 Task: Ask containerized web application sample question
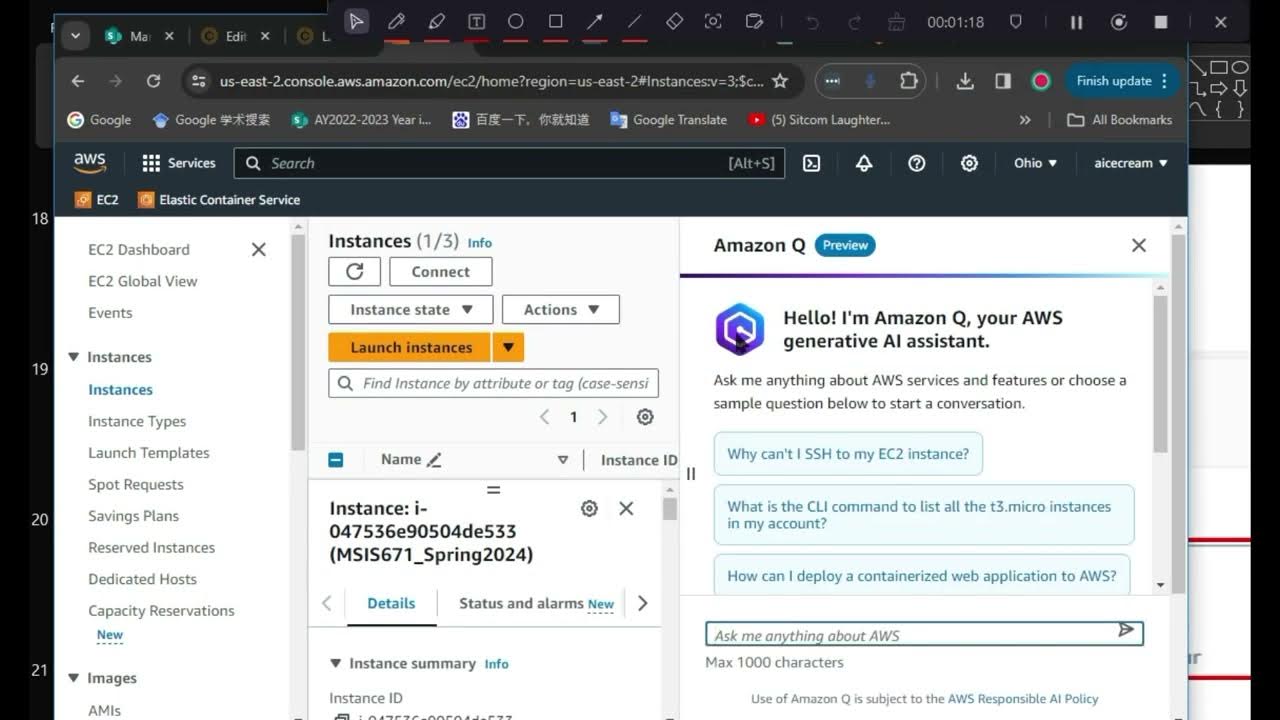pyautogui.click(x=922, y=576)
